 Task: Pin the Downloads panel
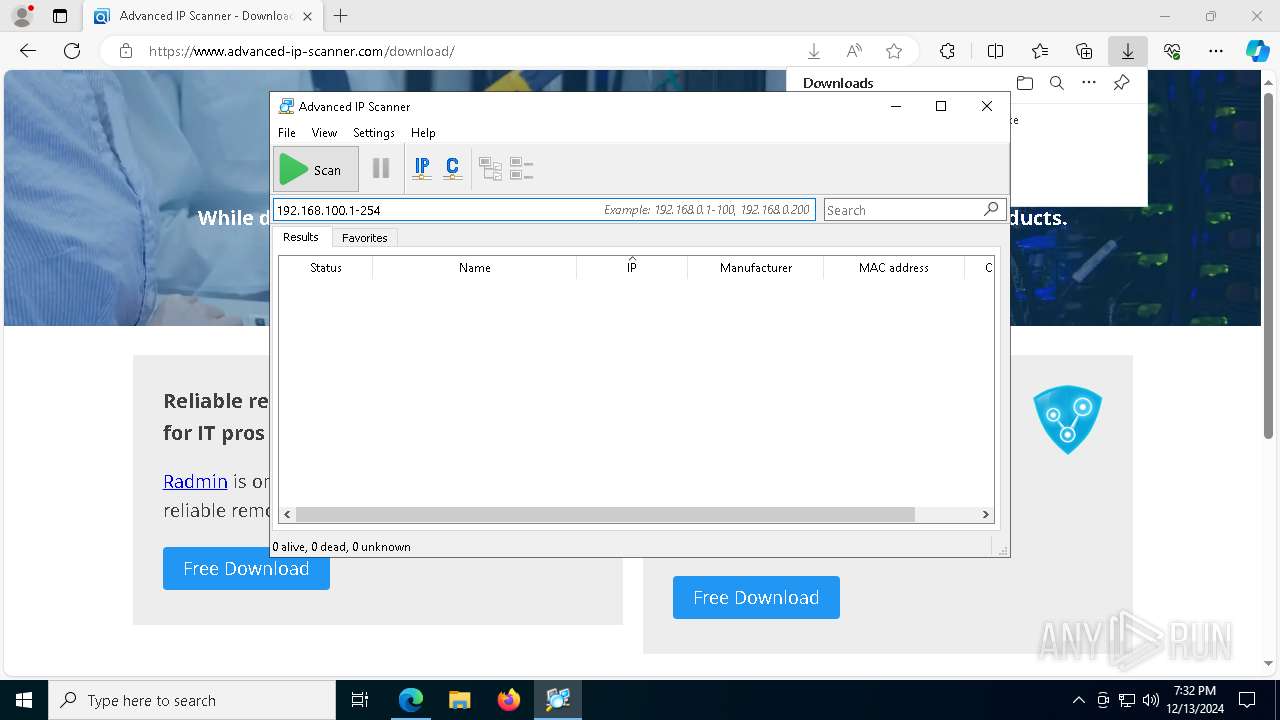tap(1122, 83)
